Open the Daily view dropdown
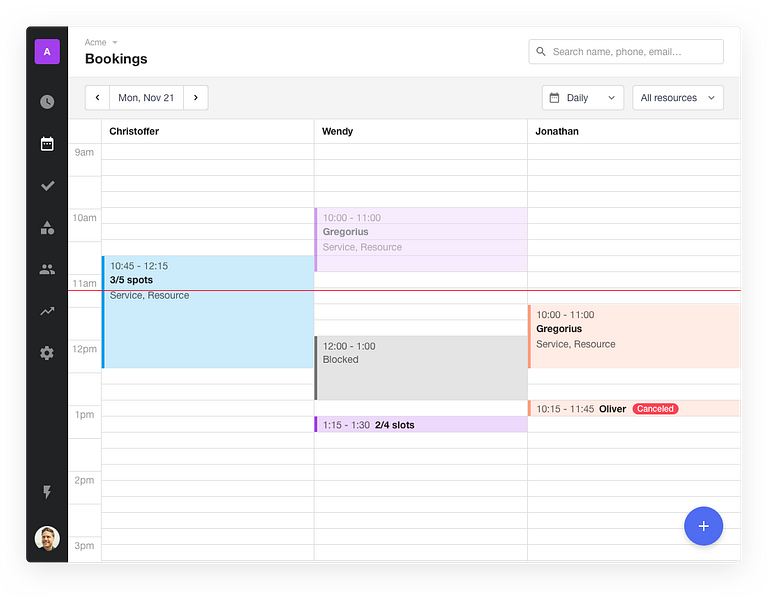The image size is (767, 600). click(583, 98)
